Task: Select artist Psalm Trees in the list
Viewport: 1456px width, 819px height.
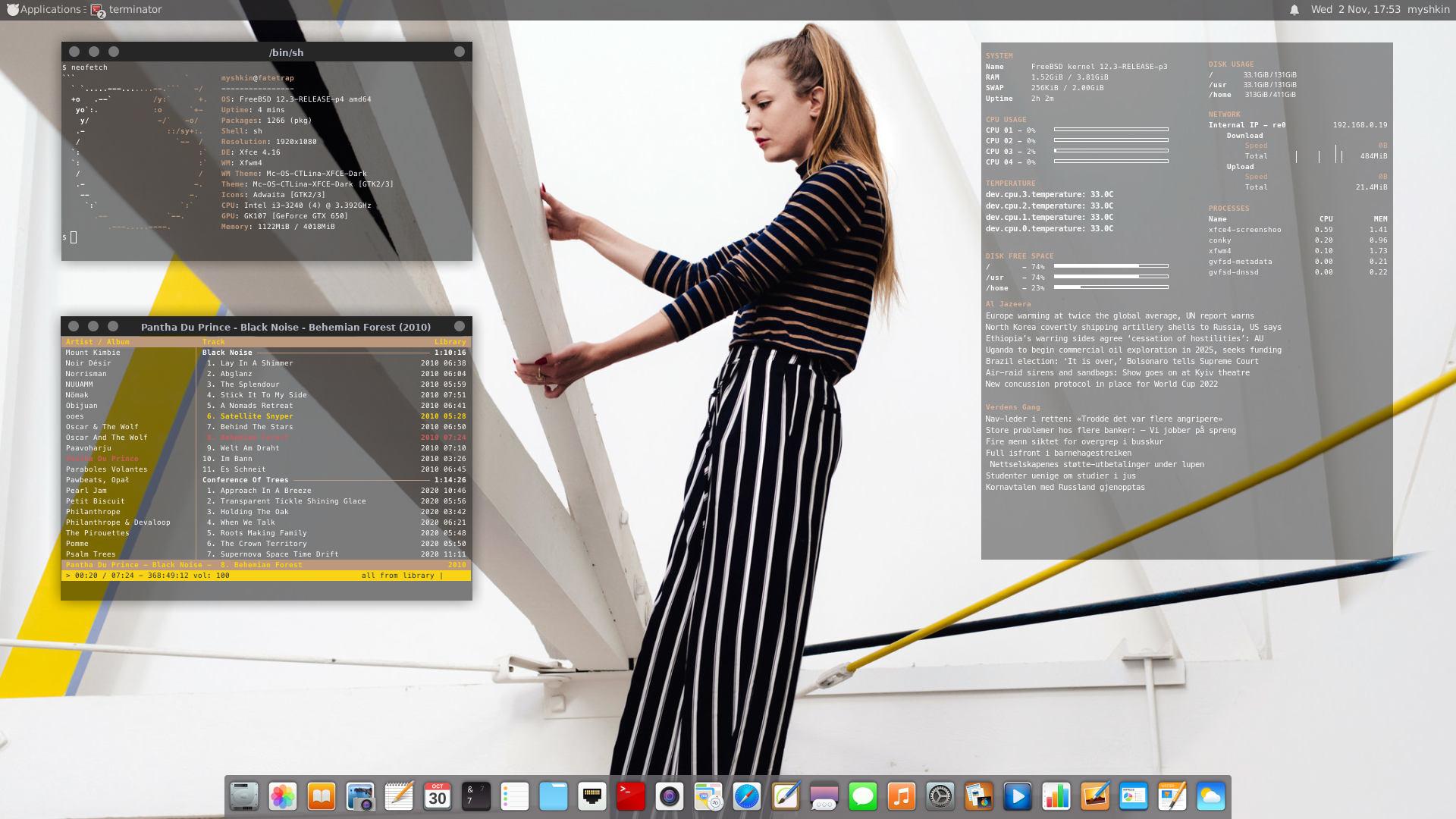Action: [x=90, y=554]
